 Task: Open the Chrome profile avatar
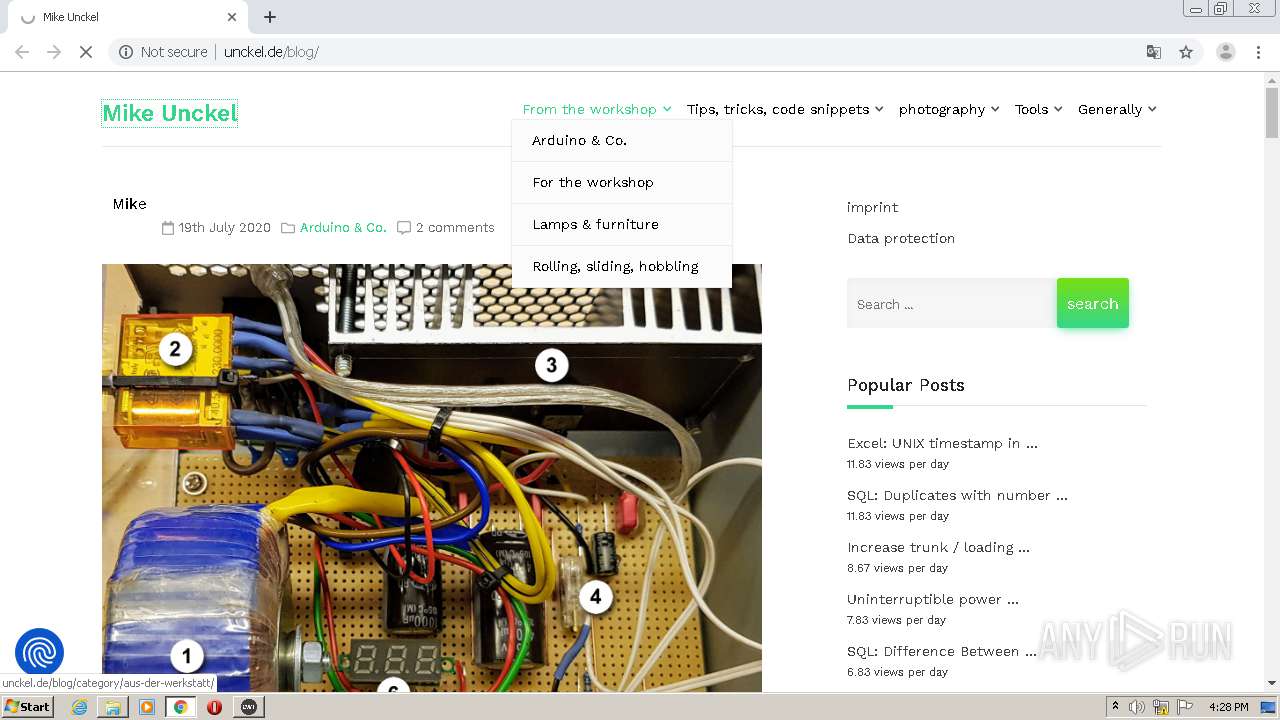click(x=1226, y=52)
